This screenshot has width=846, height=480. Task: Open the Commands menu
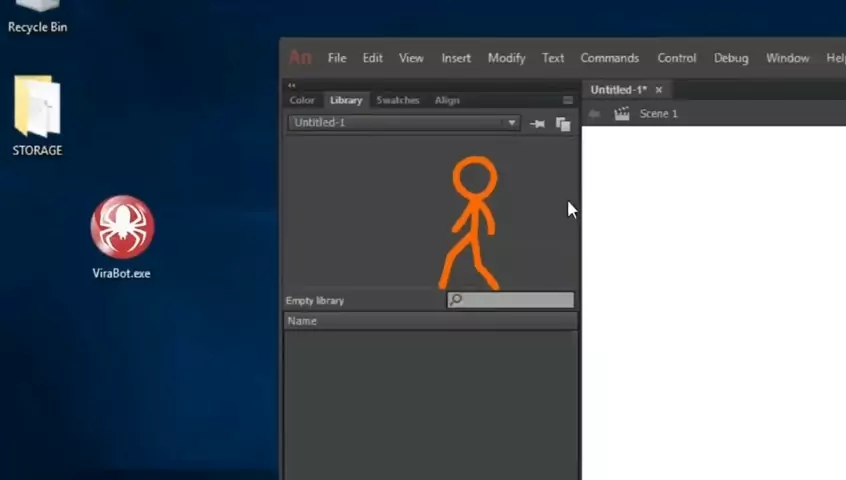point(609,58)
